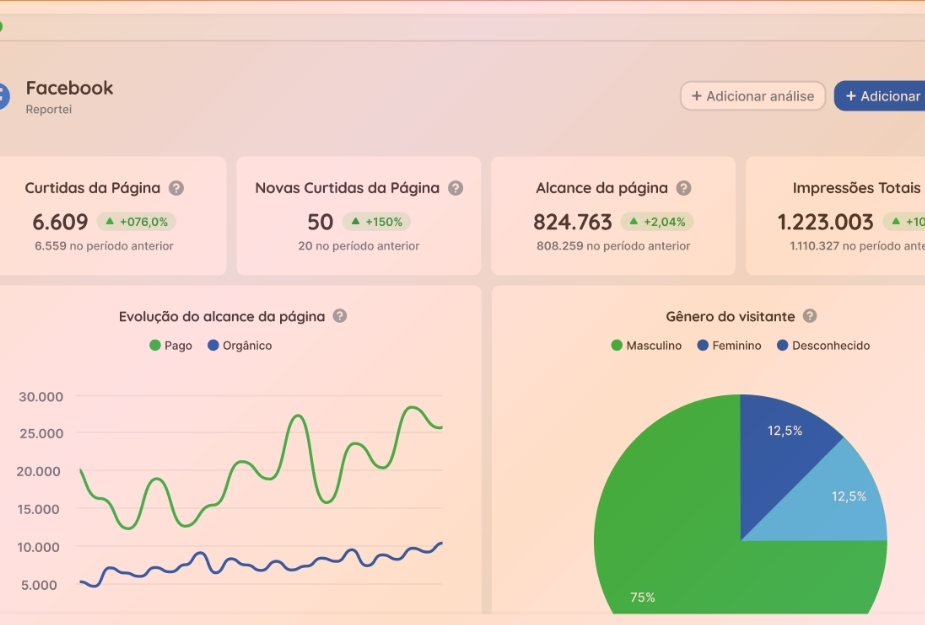Disable Desconhecido in the gender legend
925x625 pixels.
[823, 346]
